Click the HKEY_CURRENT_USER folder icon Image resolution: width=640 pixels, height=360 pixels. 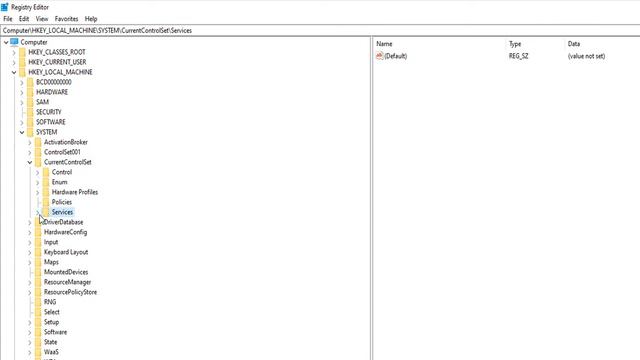point(22,62)
